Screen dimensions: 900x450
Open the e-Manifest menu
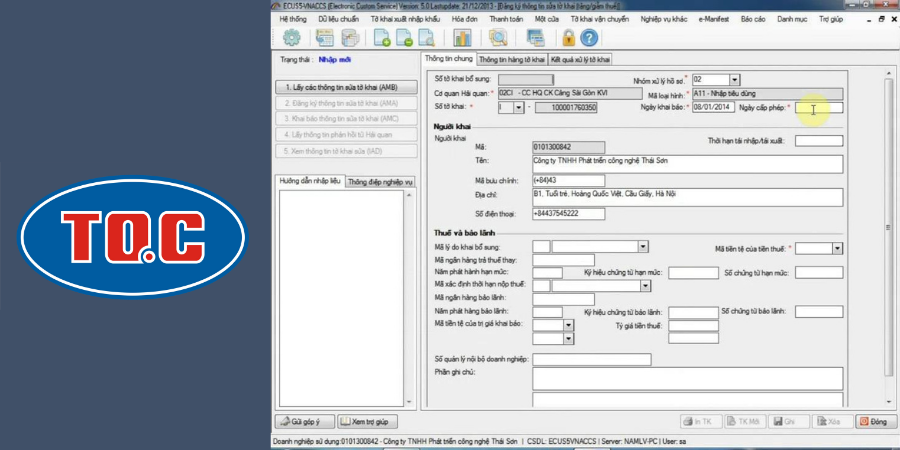(714, 19)
